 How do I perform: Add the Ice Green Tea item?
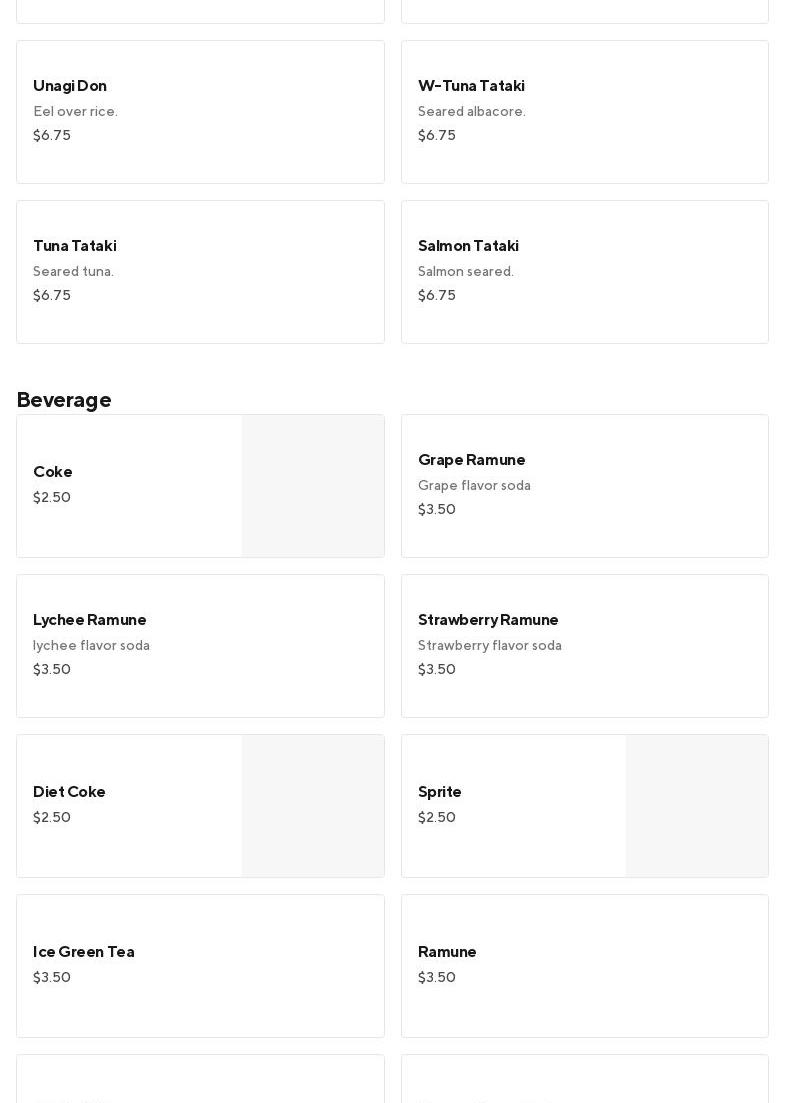pyautogui.click(x=200, y=966)
